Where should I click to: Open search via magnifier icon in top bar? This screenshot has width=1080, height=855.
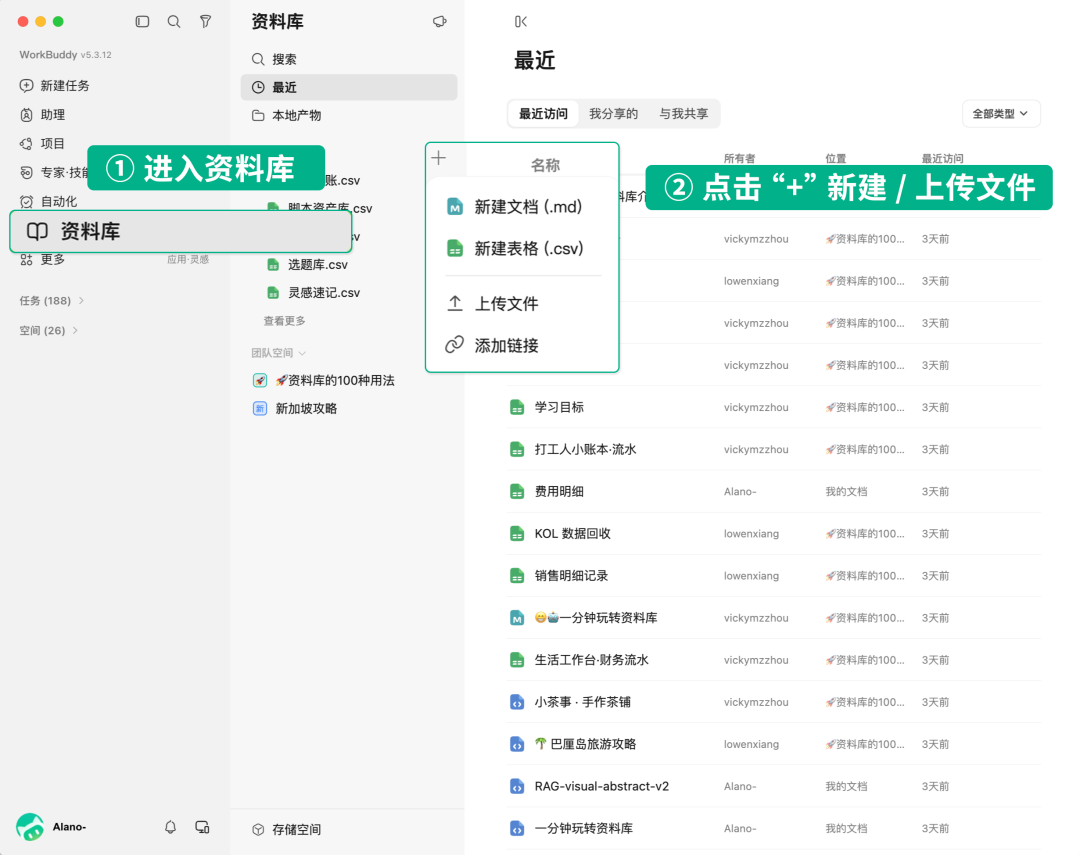click(174, 21)
